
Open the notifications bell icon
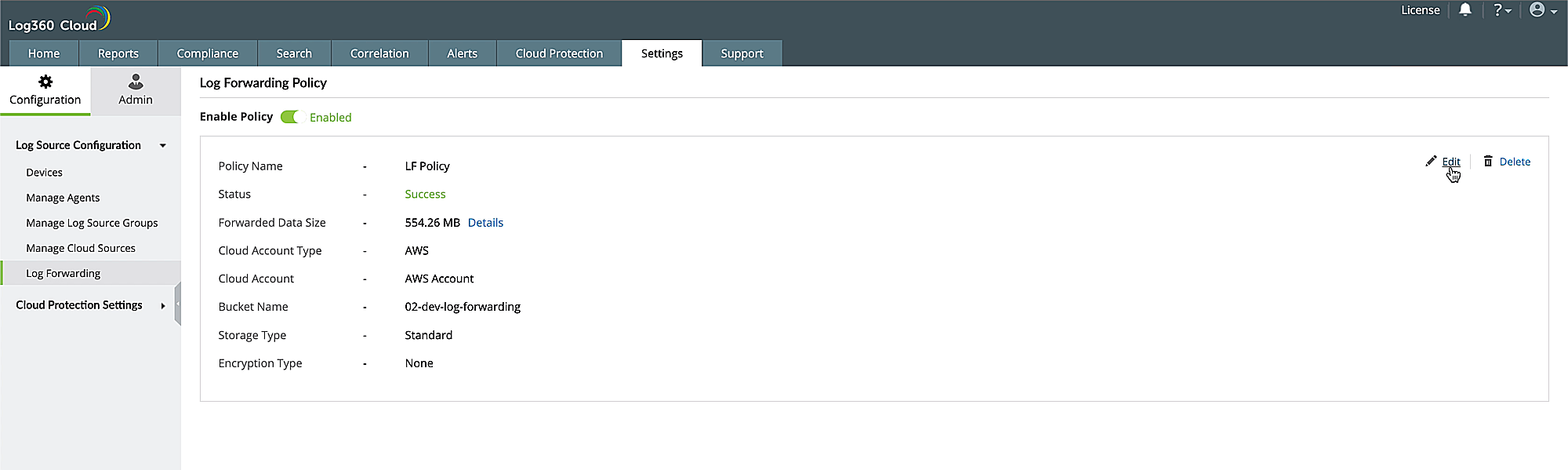(x=1465, y=10)
